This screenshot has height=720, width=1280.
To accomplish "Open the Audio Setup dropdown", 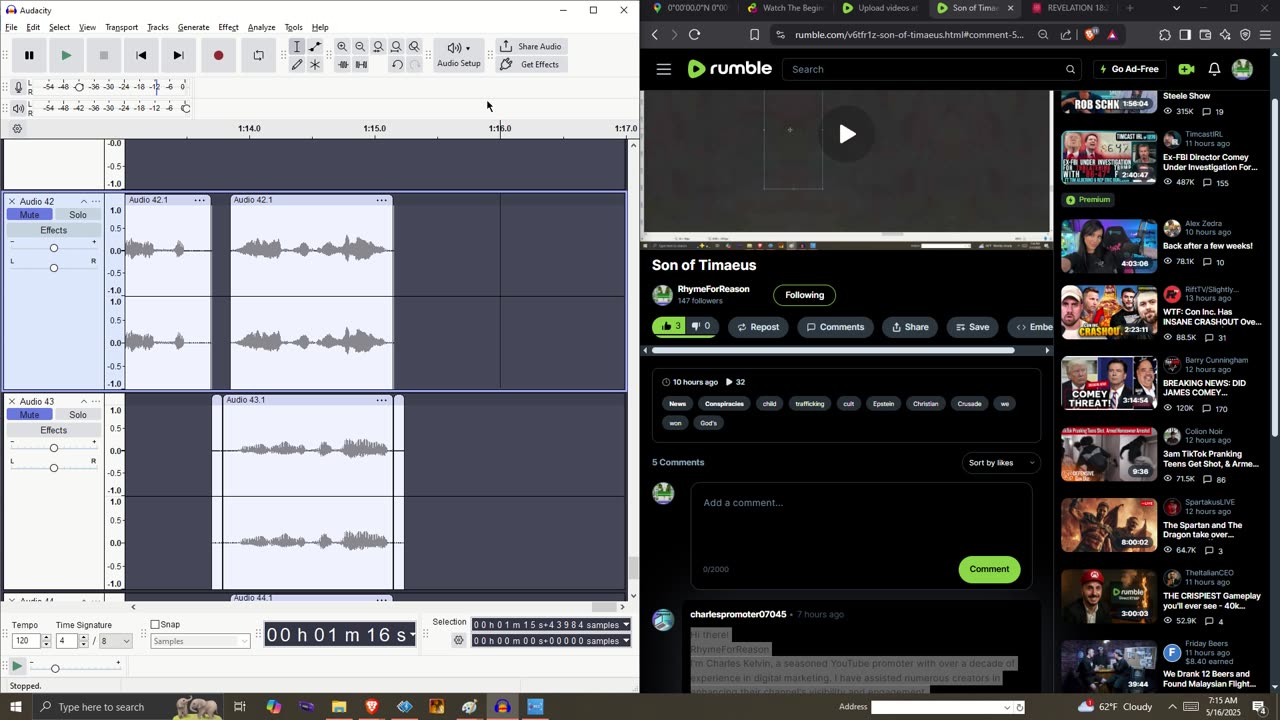I will (459, 55).
